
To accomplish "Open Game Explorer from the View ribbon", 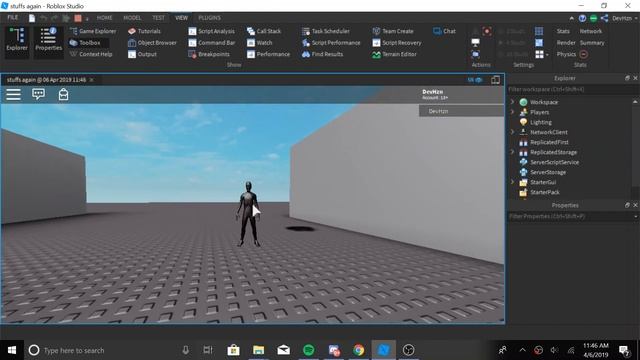I will click(x=93, y=31).
